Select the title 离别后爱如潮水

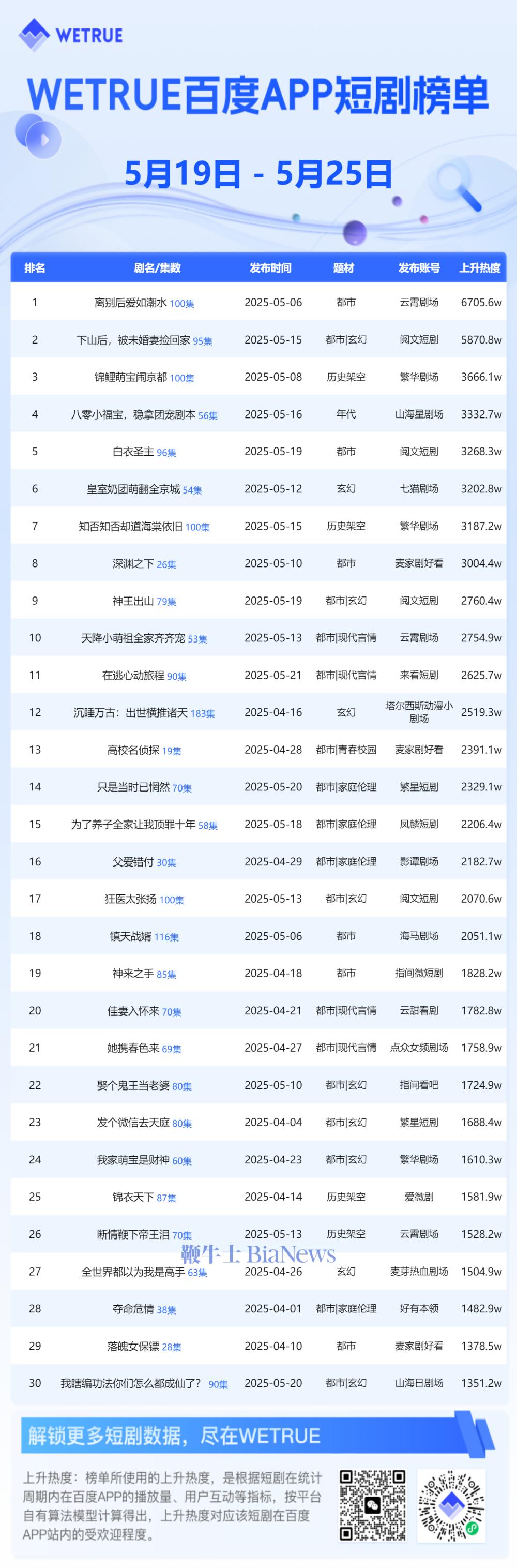click(x=130, y=303)
